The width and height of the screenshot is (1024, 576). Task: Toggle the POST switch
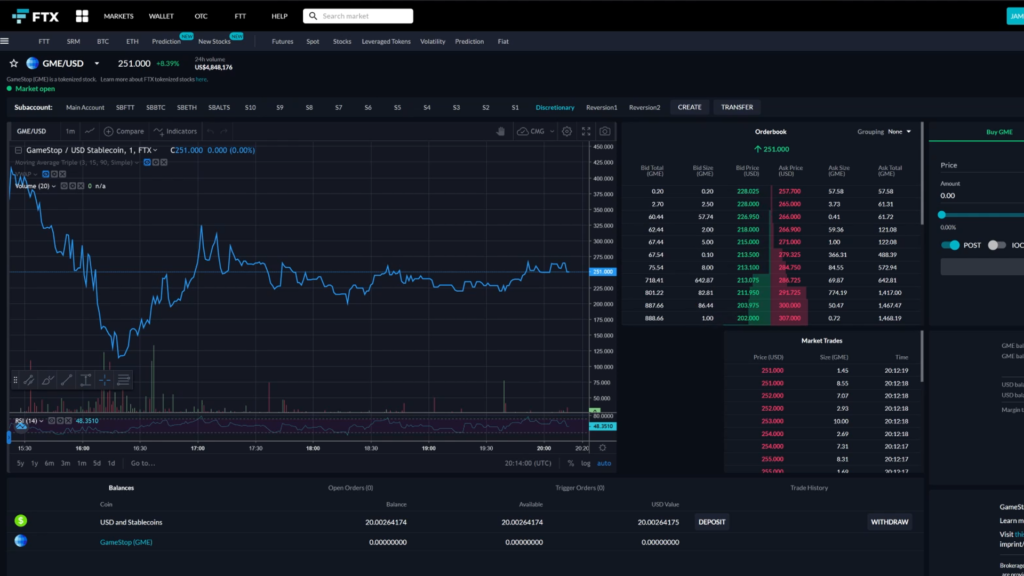(x=950, y=245)
